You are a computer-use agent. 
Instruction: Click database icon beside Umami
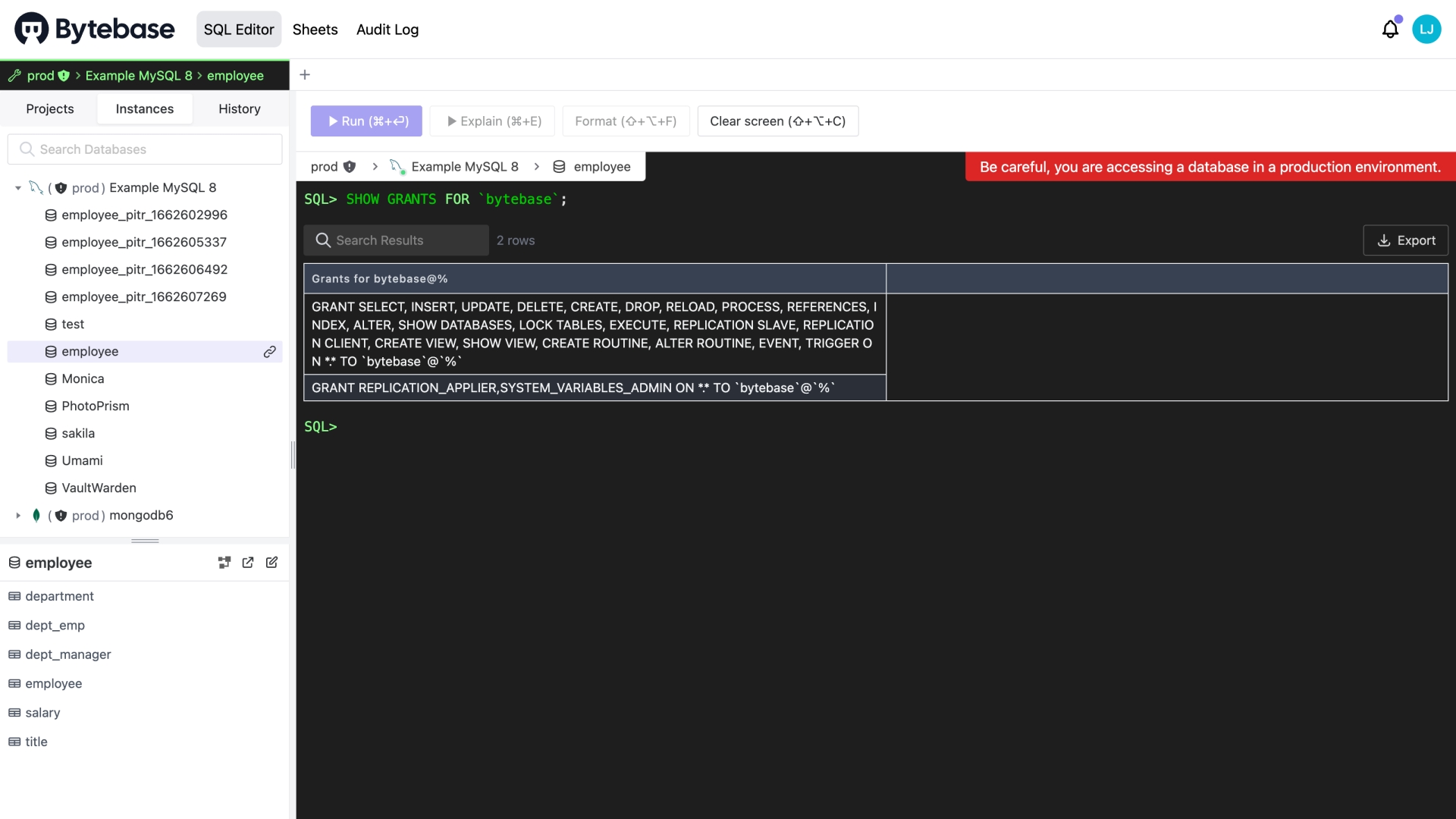51,461
